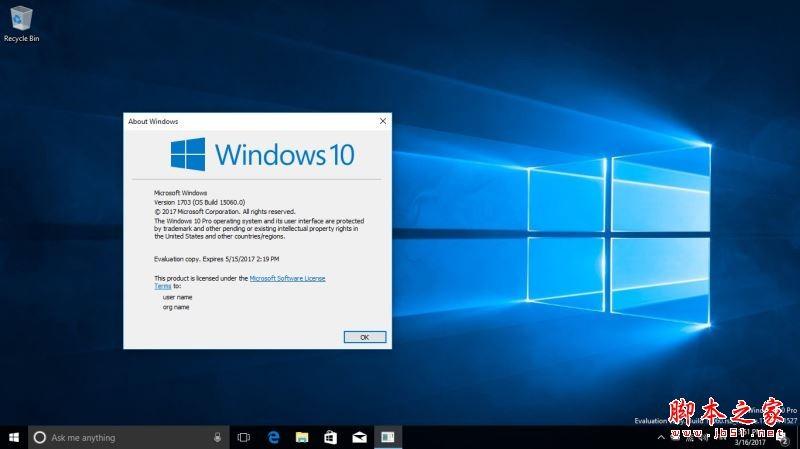This screenshot has height=449, width=800.
Task: Launch Microsoft Edge from the taskbar
Action: (274, 437)
